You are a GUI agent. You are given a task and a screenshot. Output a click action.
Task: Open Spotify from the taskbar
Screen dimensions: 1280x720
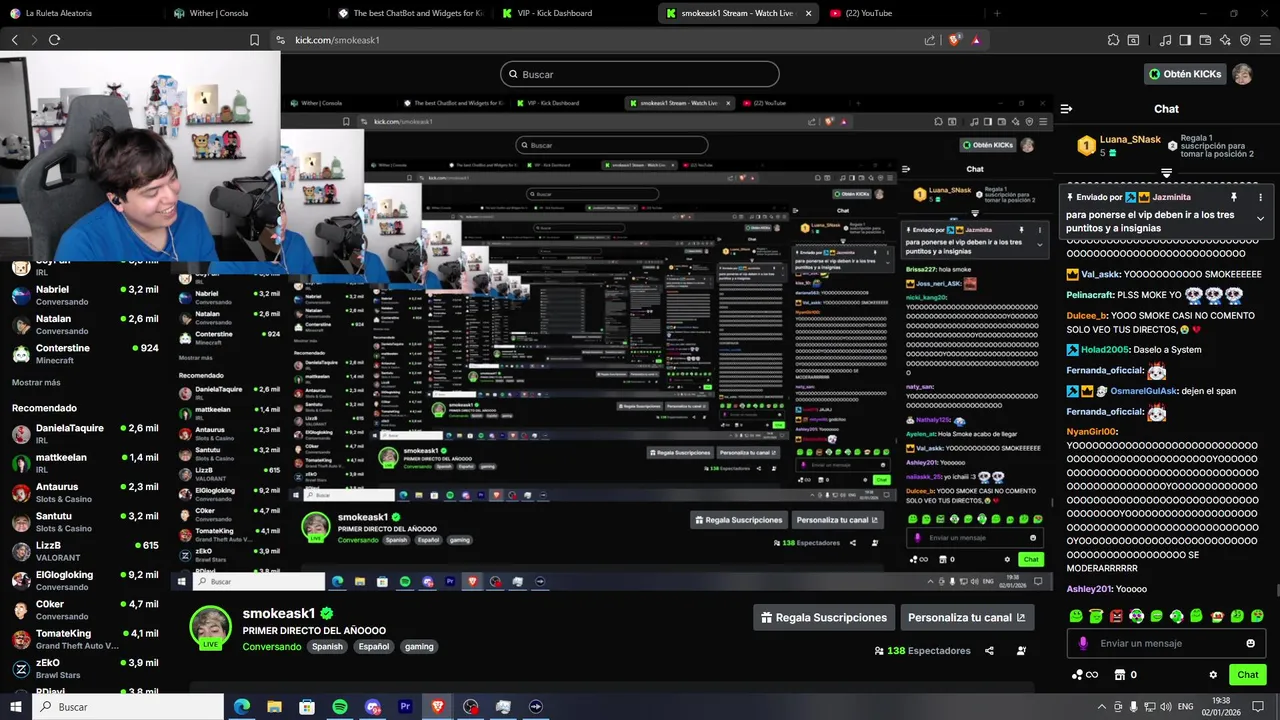(340, 707)
